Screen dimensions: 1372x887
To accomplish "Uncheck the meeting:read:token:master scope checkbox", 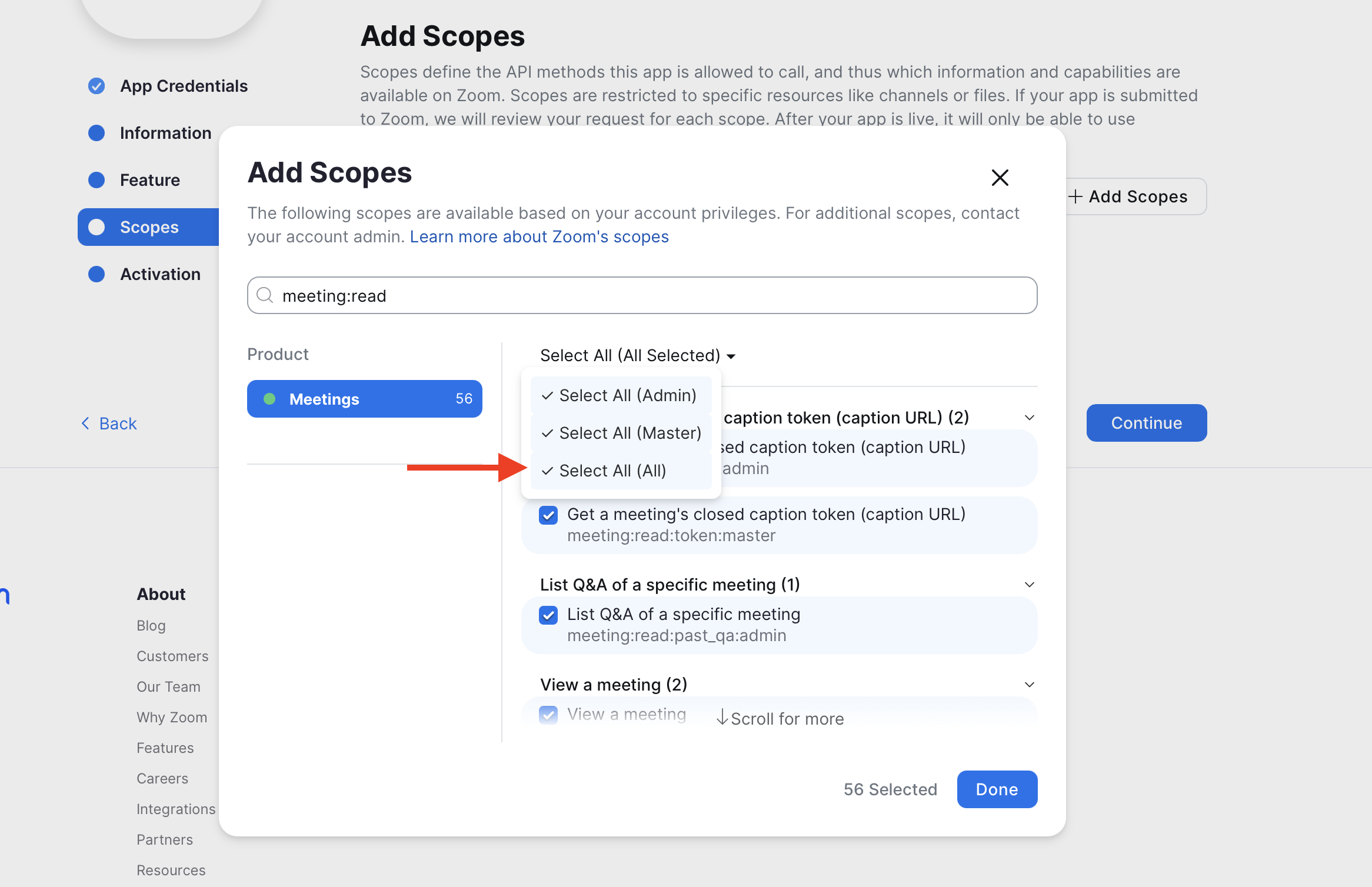I will pos(548,515).
